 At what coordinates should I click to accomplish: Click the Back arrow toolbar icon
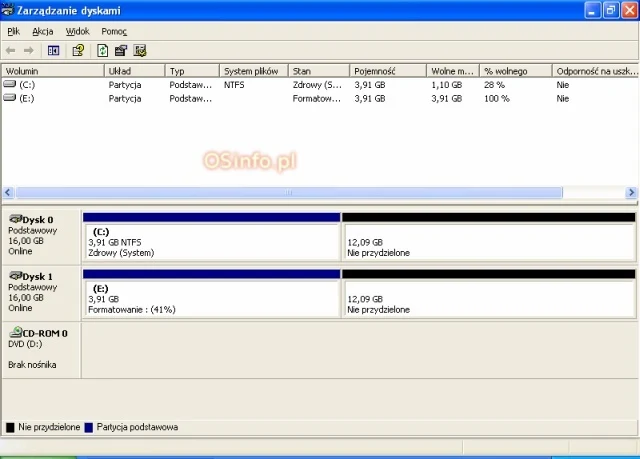pos(11,50)
